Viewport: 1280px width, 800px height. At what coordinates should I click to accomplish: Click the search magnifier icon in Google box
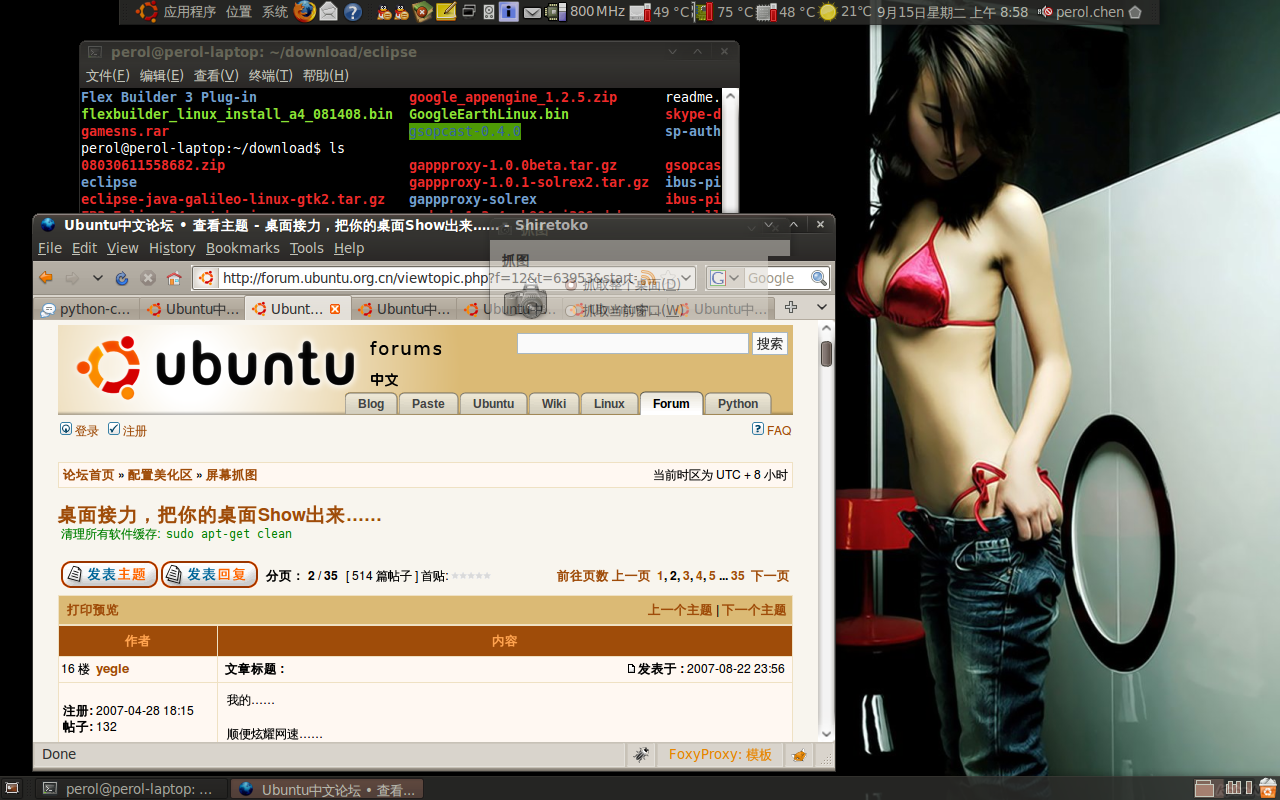coord(818,278)
